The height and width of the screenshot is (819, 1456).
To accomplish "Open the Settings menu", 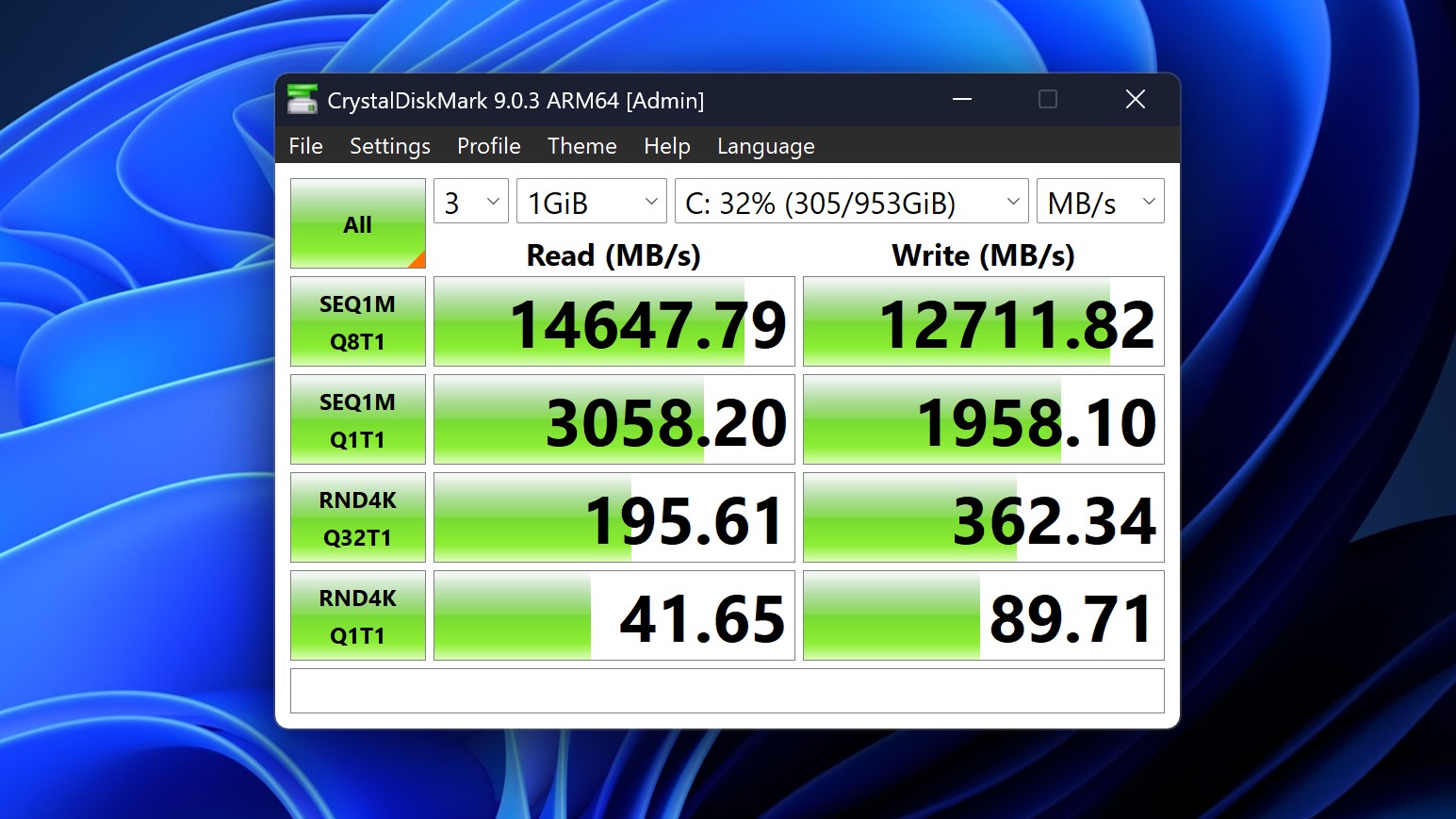I will click(390, 146).
